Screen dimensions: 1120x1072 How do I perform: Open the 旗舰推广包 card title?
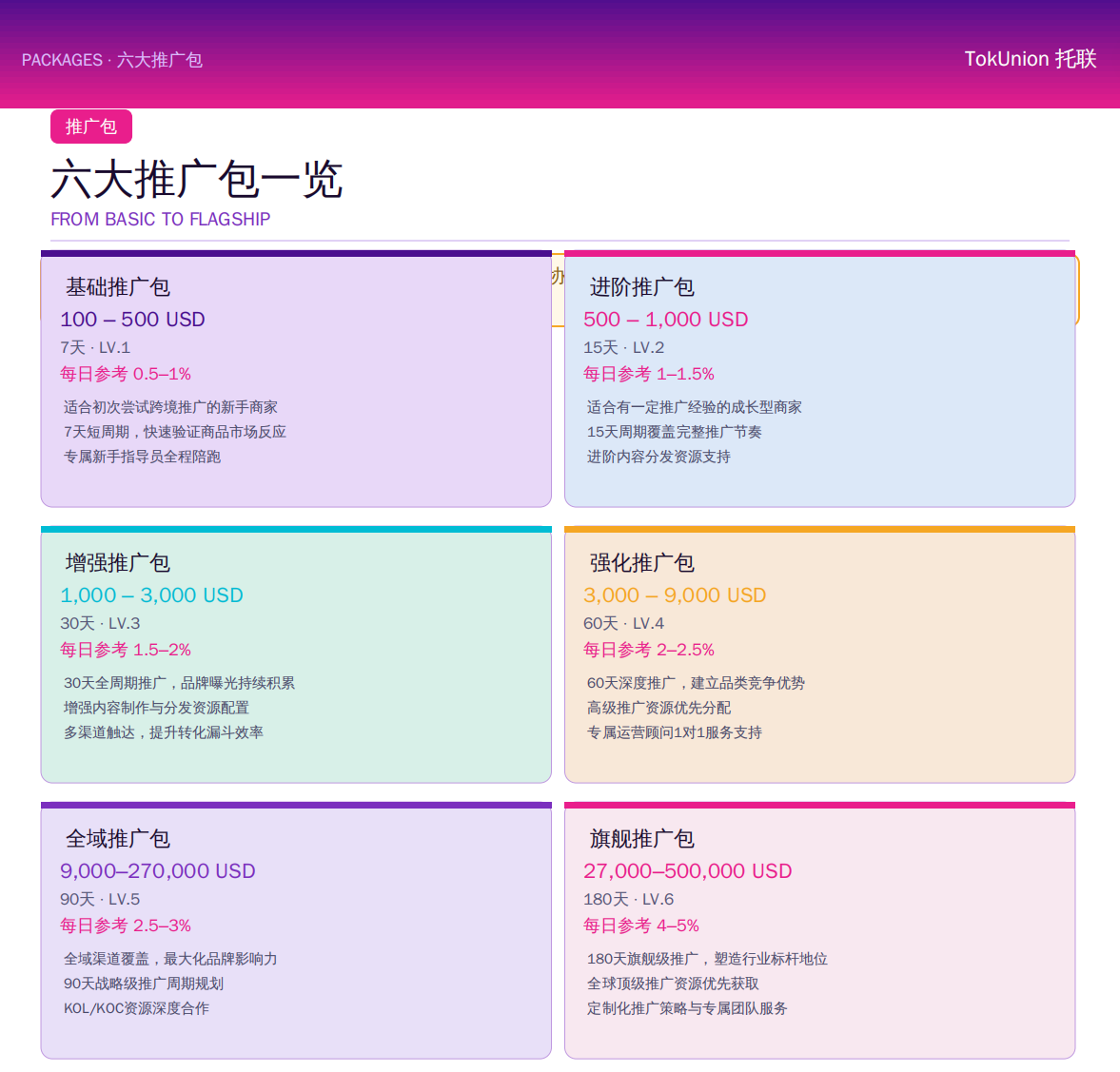[x=641, y=838]
